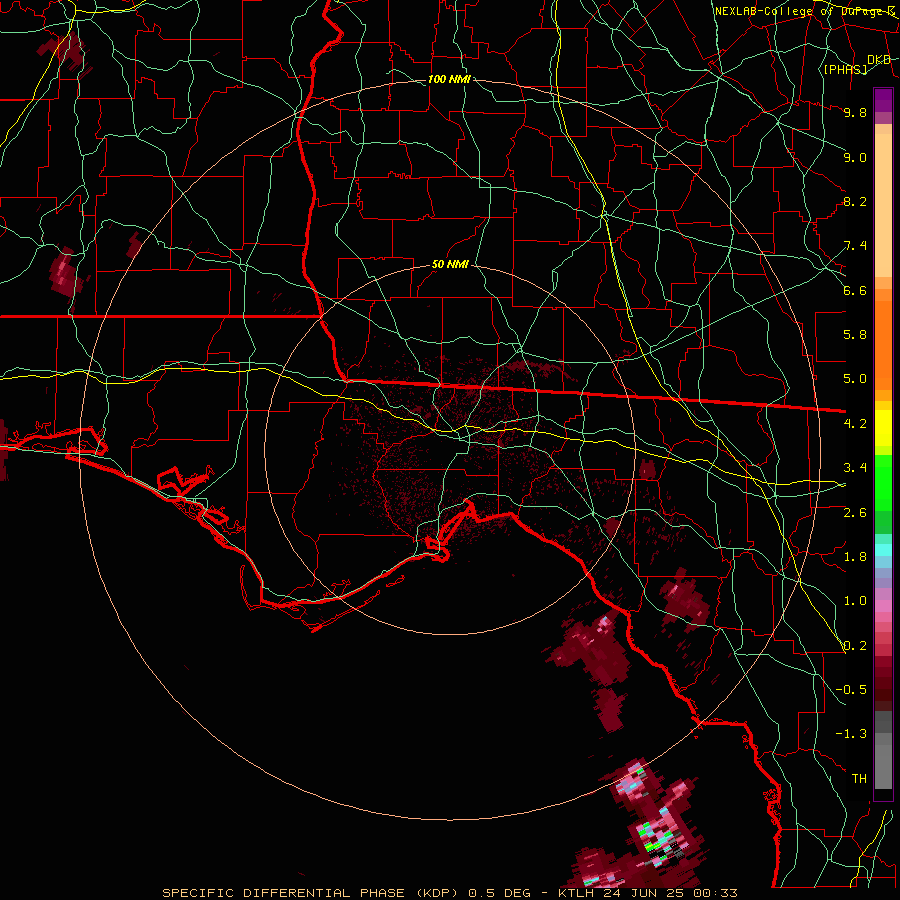The image size is (900, 900).
Task: Click the dark orange segment of the color bar
Action: (x=883, y=344)
